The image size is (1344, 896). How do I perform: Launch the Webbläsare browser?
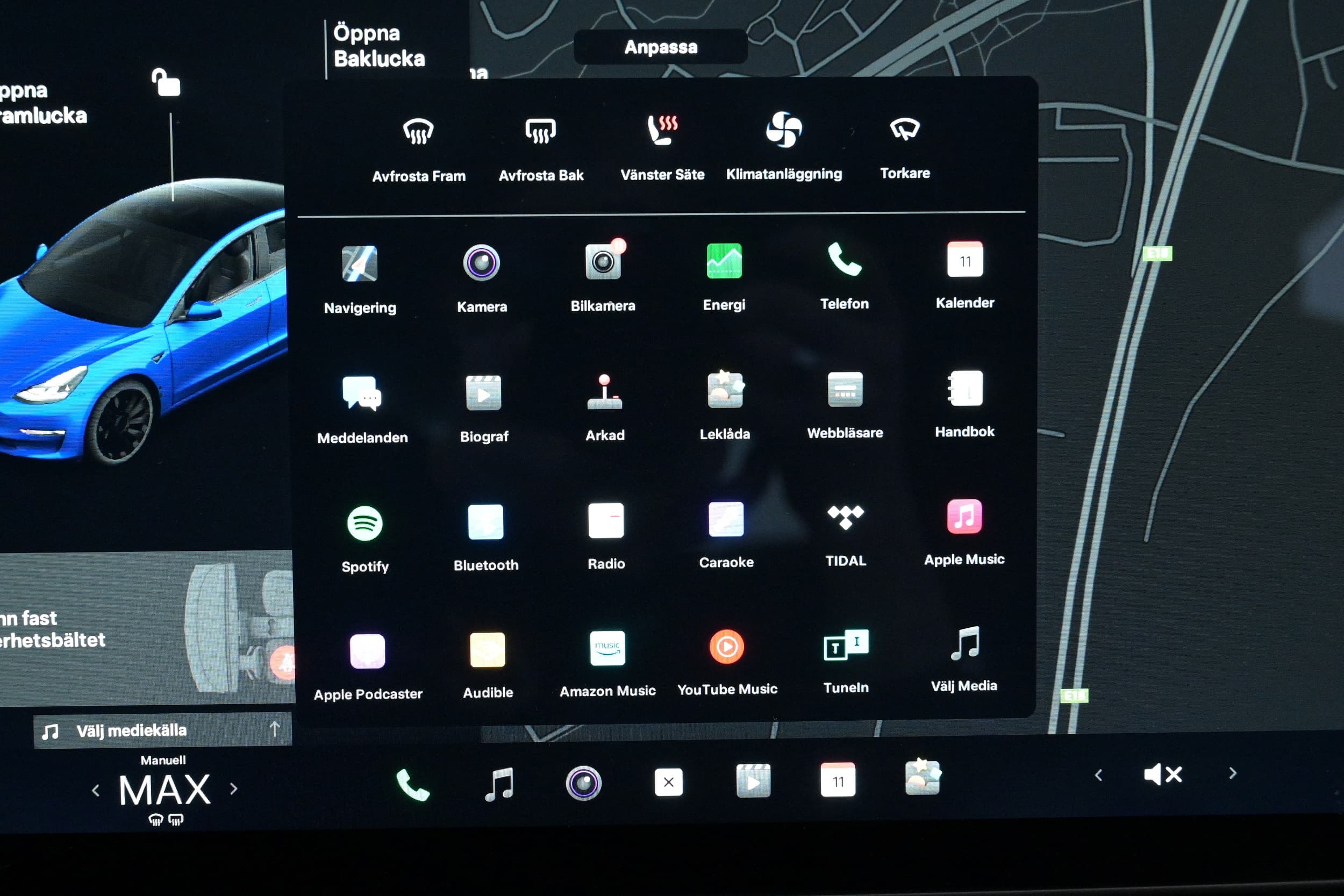click(x=845, y=405)
